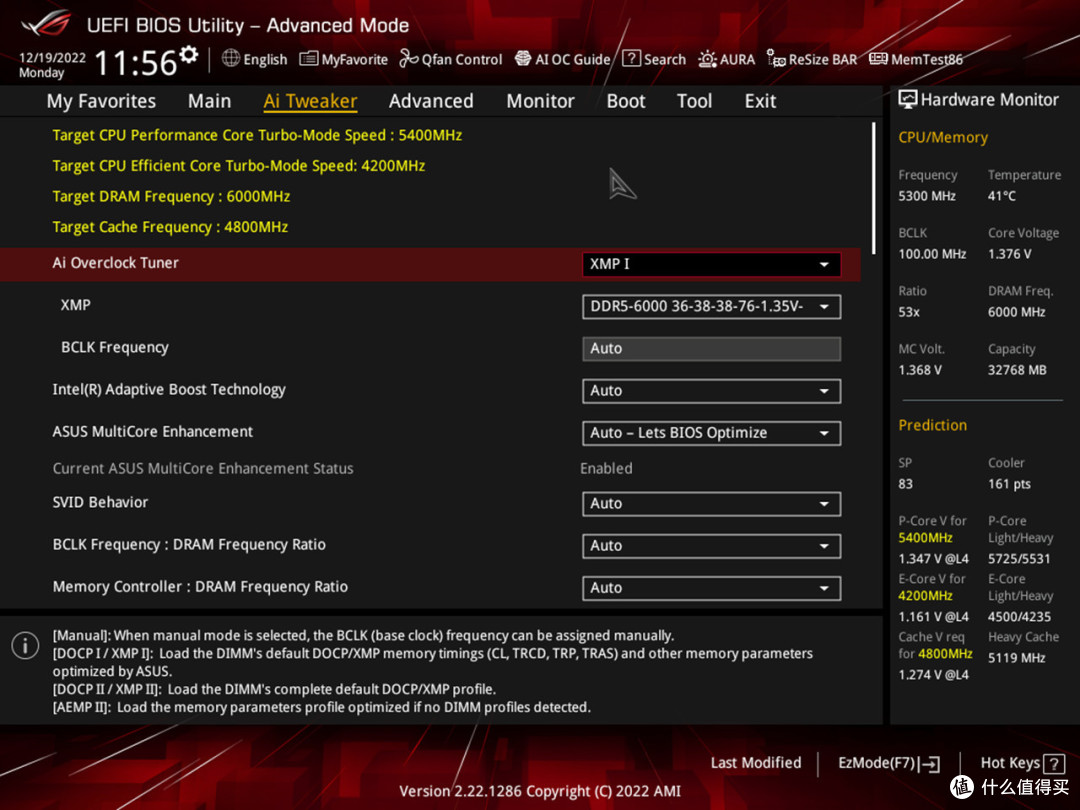Click Current ASUS MultiCore Enhancement Status label
The width and height of the screenshot is (1080, 810).
coord(202,468)
